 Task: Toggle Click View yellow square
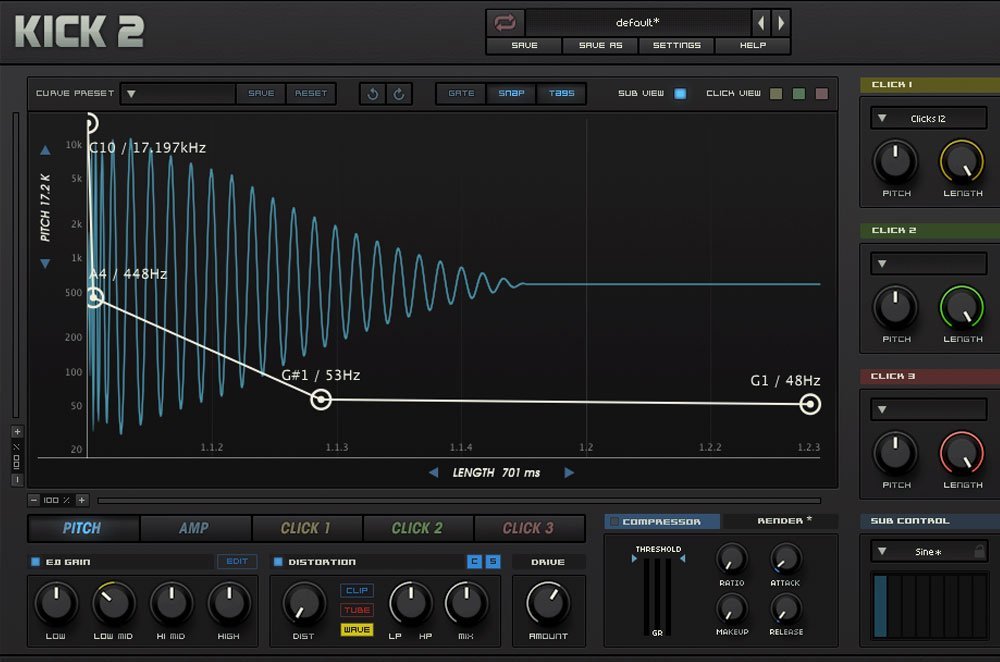tap(776, 94)
